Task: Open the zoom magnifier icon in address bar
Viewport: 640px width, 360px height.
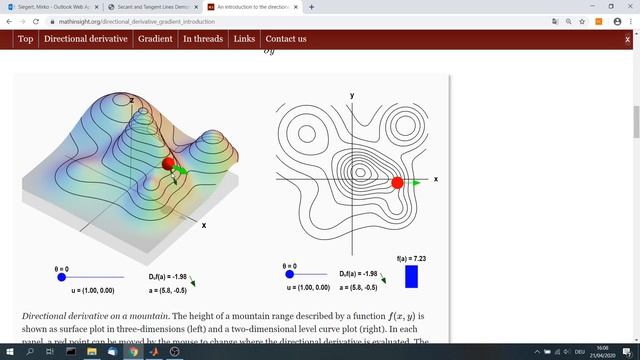Action: 569,22
